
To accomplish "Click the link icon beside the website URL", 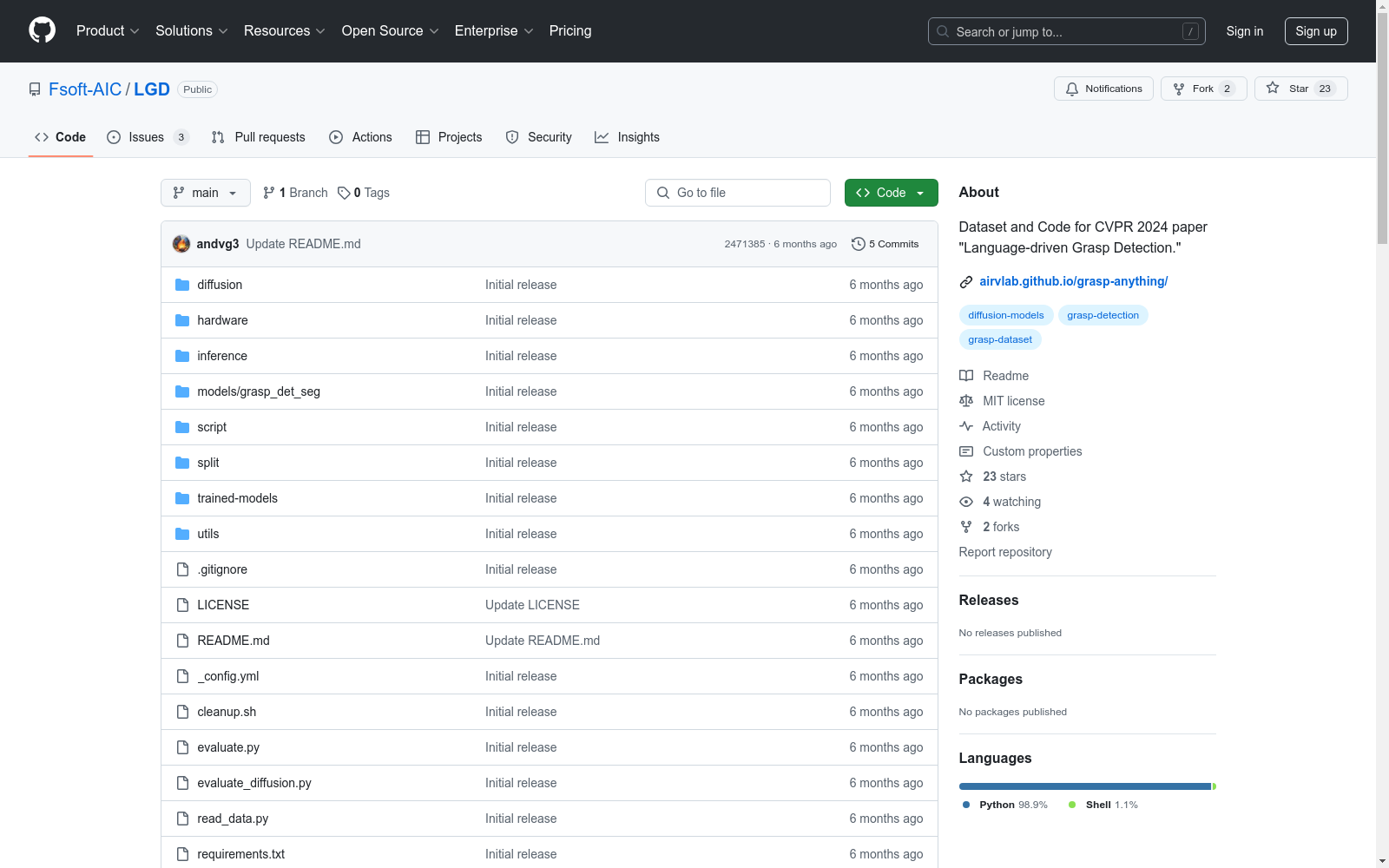I will pyautogui.click(x=966, y=282).
